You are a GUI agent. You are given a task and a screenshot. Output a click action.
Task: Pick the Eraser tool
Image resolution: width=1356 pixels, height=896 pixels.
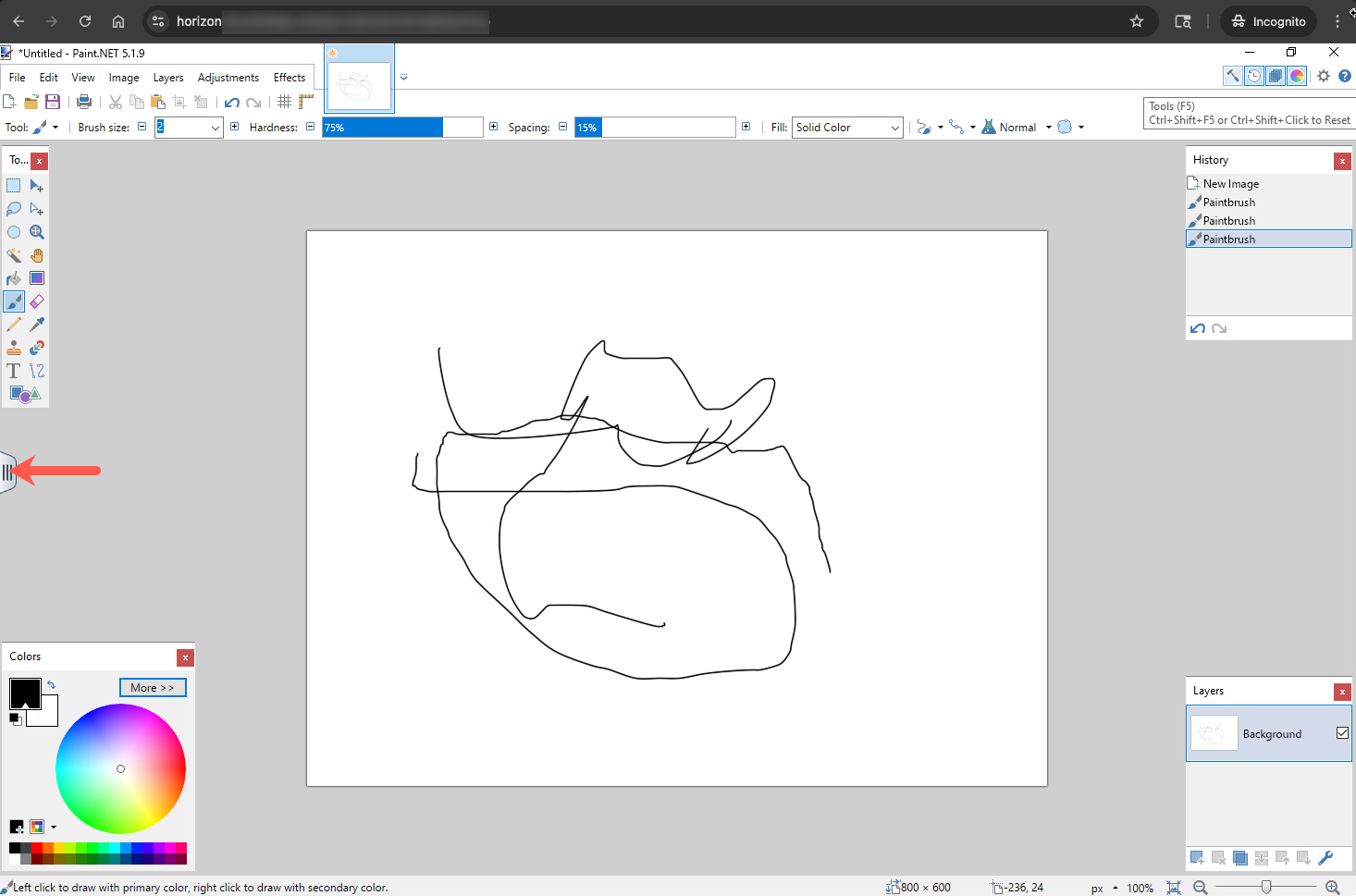37,301
